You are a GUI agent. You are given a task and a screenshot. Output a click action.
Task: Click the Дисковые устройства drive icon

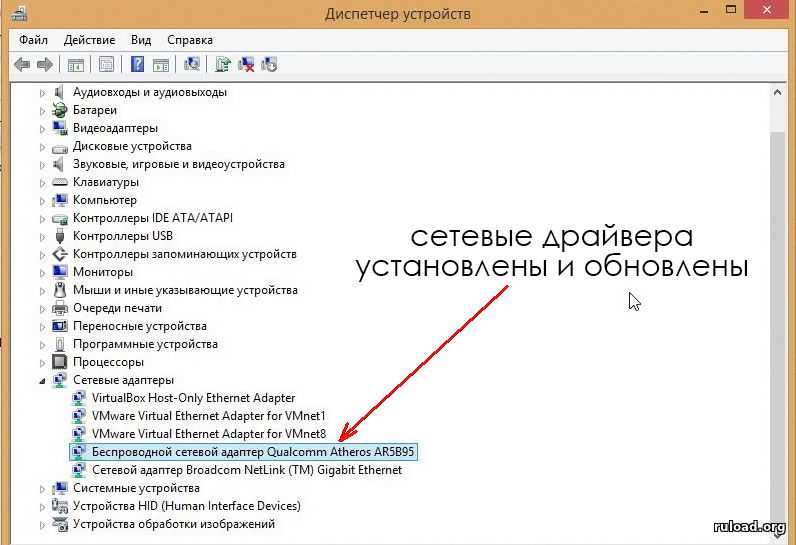(60, 148)
